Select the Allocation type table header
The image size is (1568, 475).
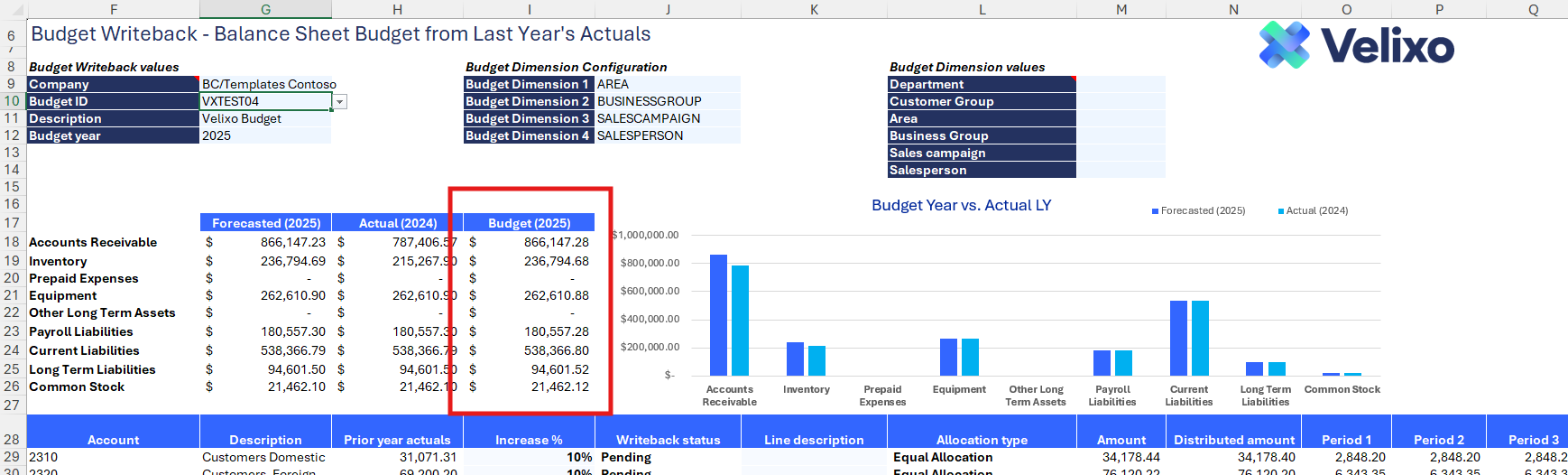982,440
